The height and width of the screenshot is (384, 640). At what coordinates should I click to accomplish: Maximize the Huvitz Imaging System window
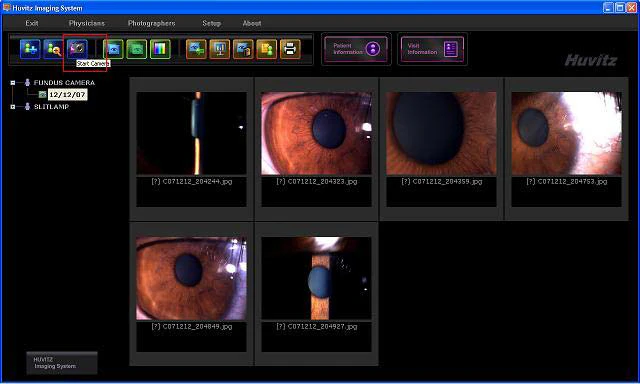(x=620, y=7)
